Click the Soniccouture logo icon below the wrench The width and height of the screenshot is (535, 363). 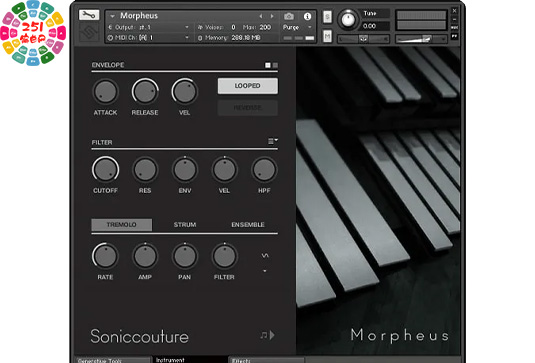[89, 32]
